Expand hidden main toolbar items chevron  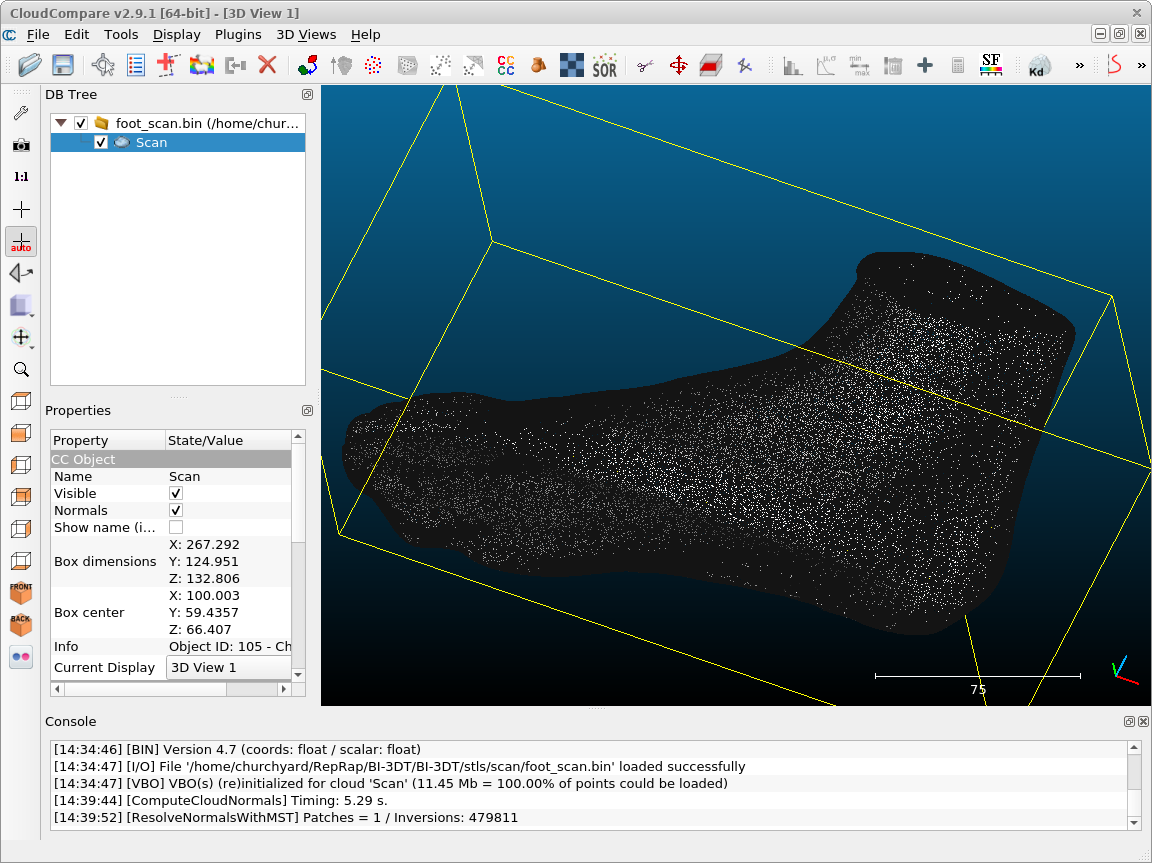pos(1079,65)
